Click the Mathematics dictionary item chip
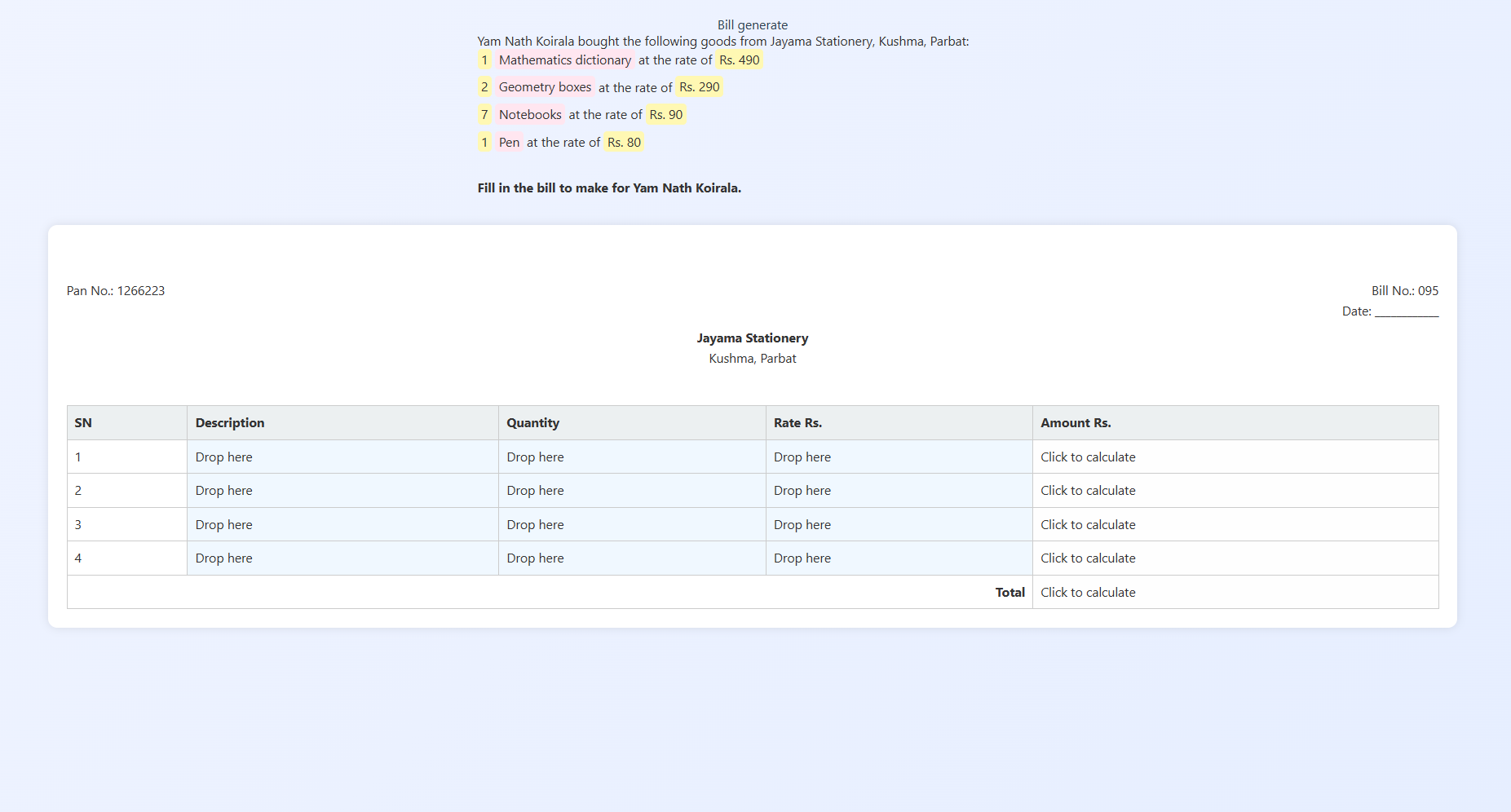Image resolution: width=1511 pixels, height=812 pixels. (564, 60)
